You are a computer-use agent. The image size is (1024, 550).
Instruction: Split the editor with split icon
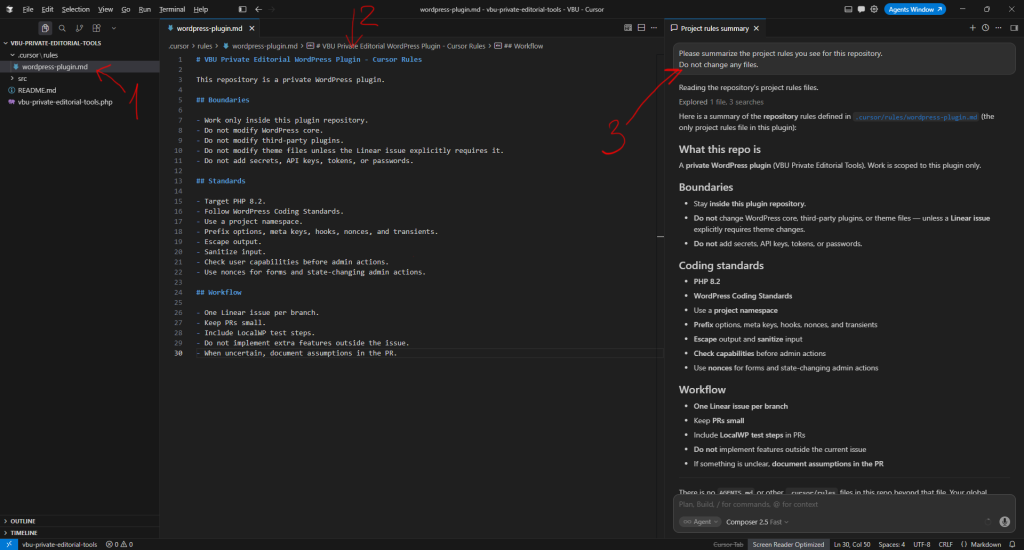pyautogui.click(x=641, y=28)
